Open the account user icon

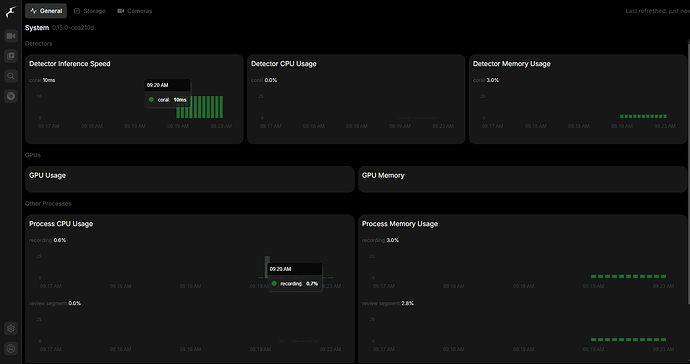11,349
